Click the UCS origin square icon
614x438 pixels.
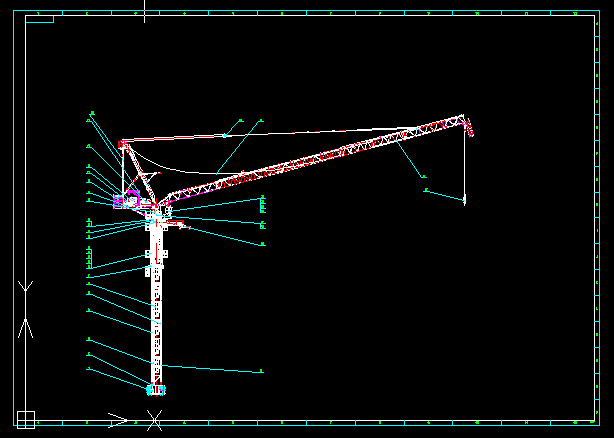tap(26, 419)
